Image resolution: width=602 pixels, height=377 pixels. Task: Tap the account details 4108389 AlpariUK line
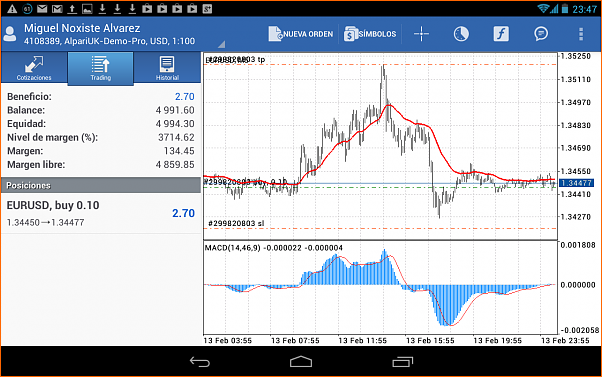tap(109, 41)
